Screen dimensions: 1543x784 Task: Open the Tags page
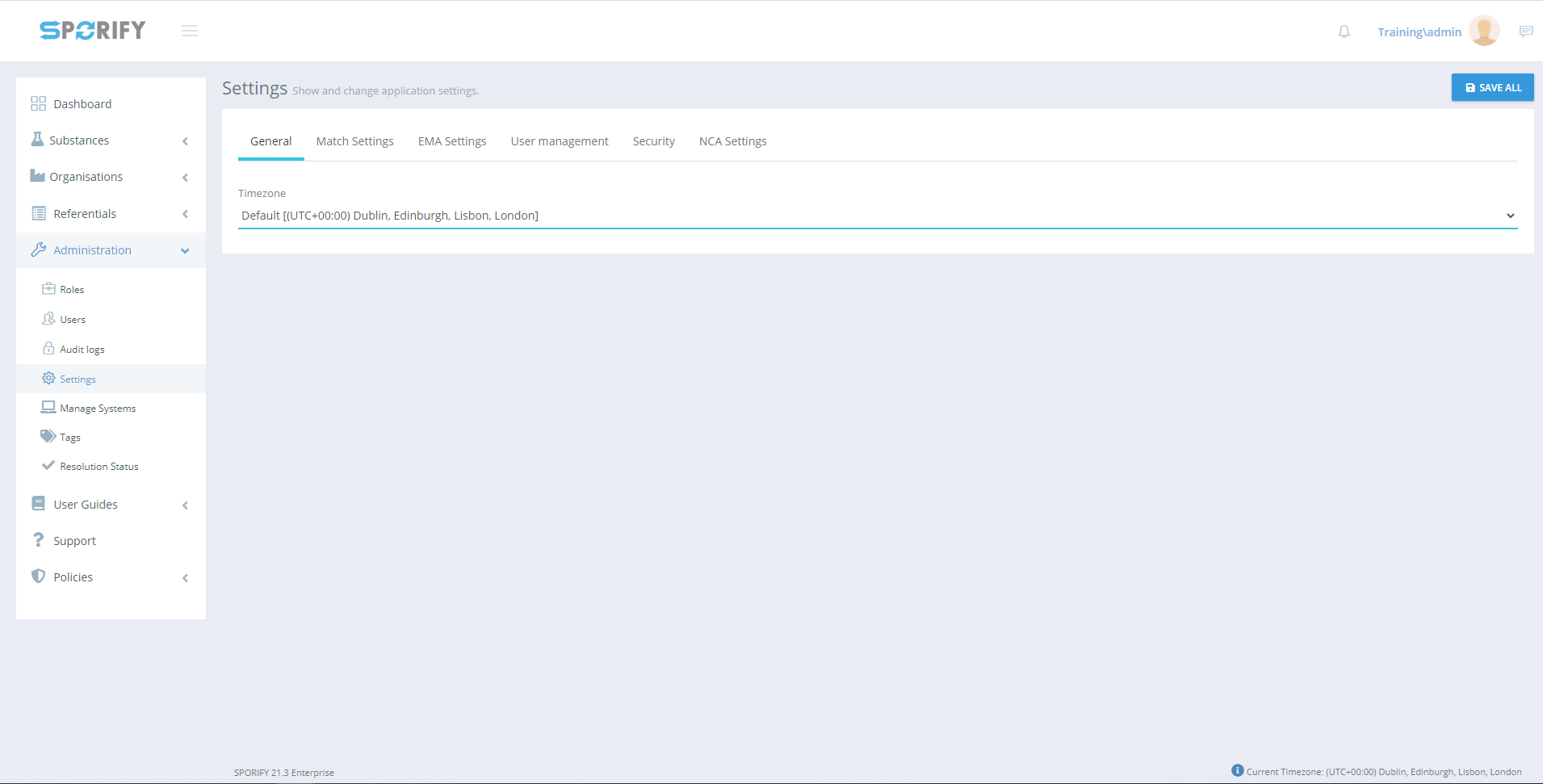tap(70, 438)
